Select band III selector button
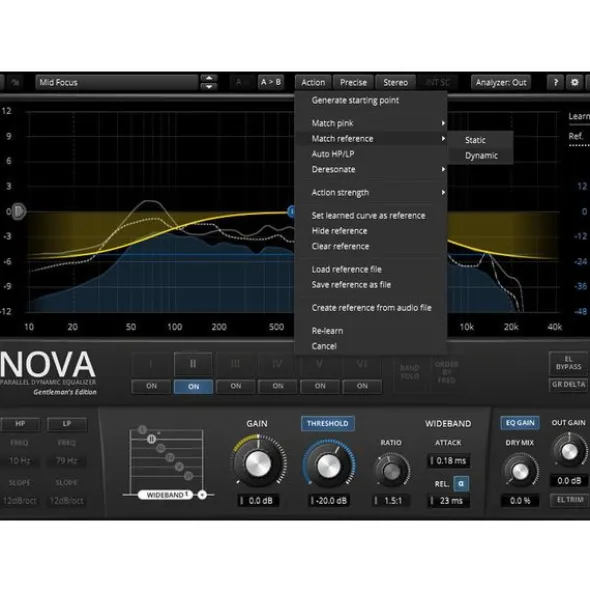 [x=235, y=364]
